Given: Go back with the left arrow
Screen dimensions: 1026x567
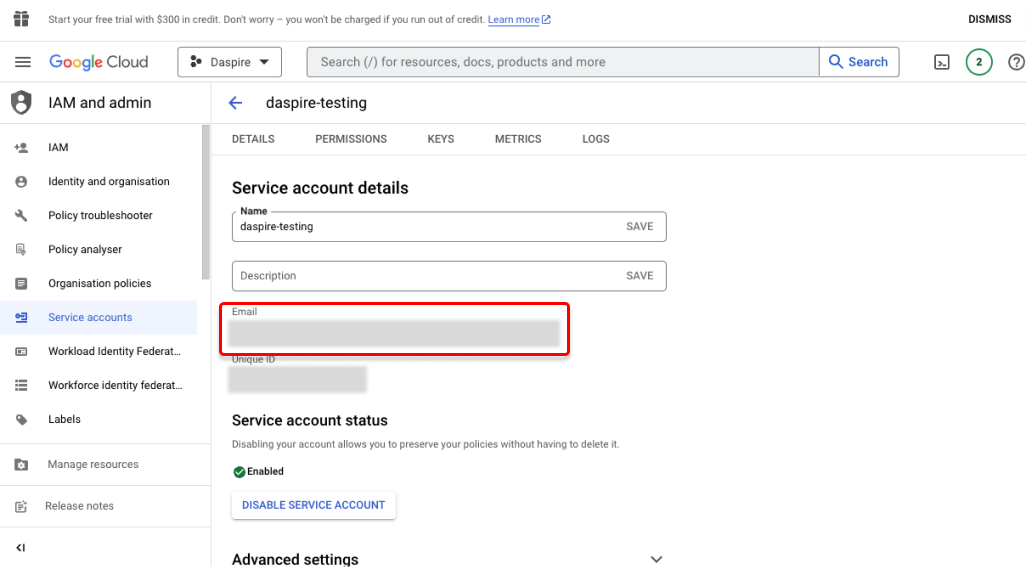Looking at the screenshot, I should [236, 103].
